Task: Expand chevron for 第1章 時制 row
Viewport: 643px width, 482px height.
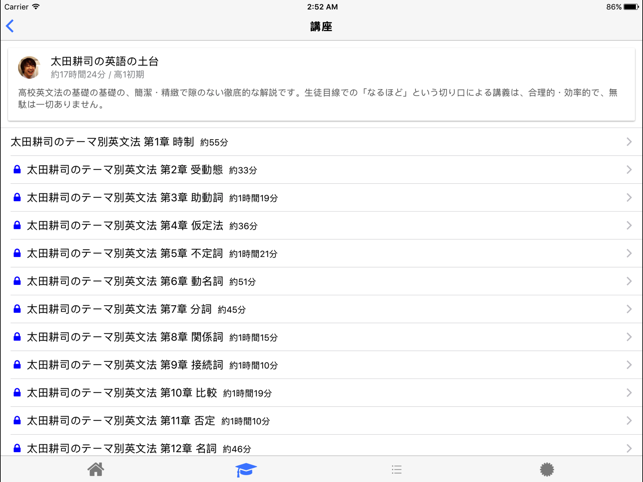Action: pyautogui.click(x=629, y=142)
